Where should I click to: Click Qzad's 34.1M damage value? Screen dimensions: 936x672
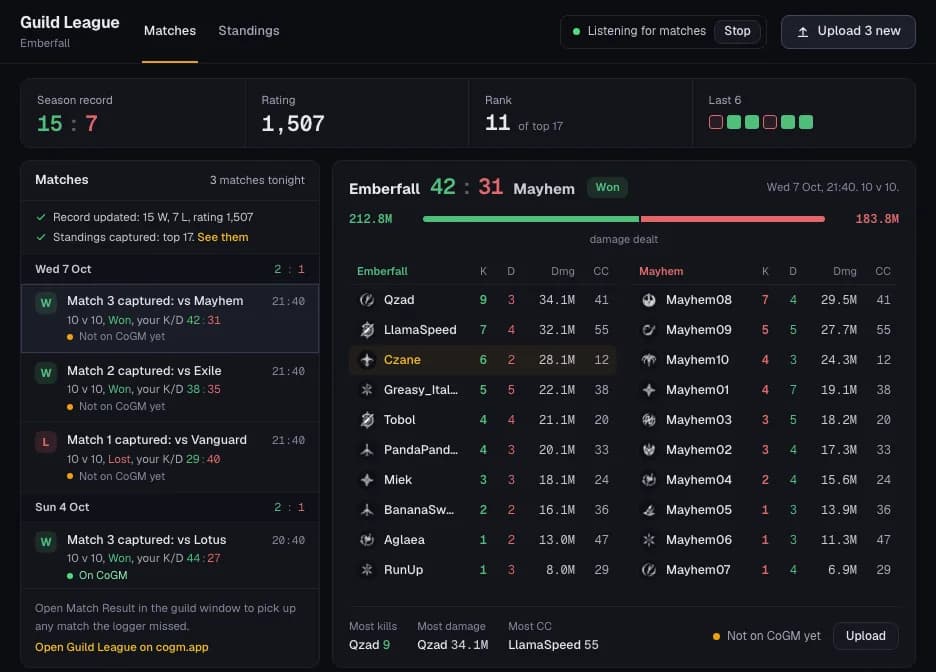556,300
